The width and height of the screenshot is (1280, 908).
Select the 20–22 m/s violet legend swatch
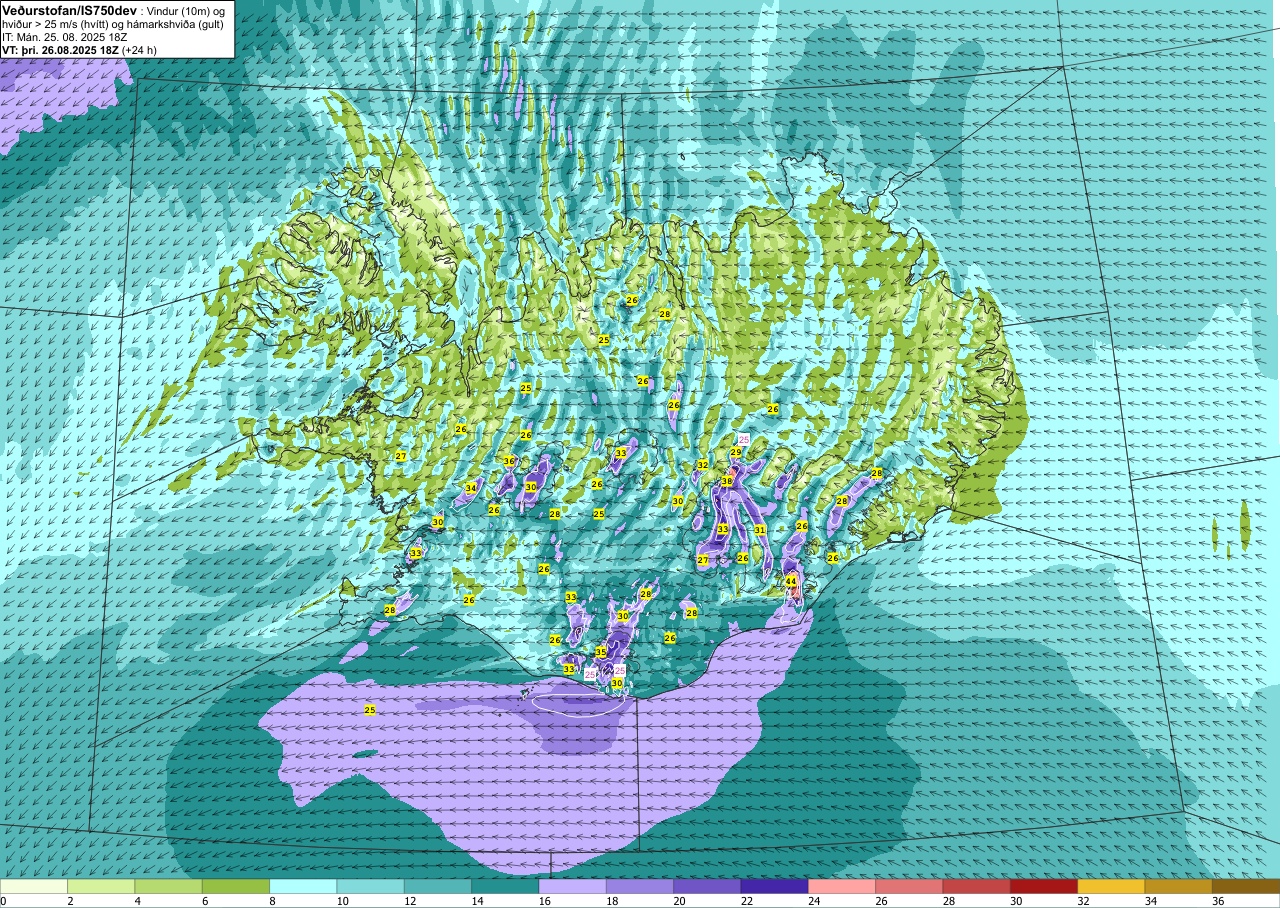coord(707,886)
